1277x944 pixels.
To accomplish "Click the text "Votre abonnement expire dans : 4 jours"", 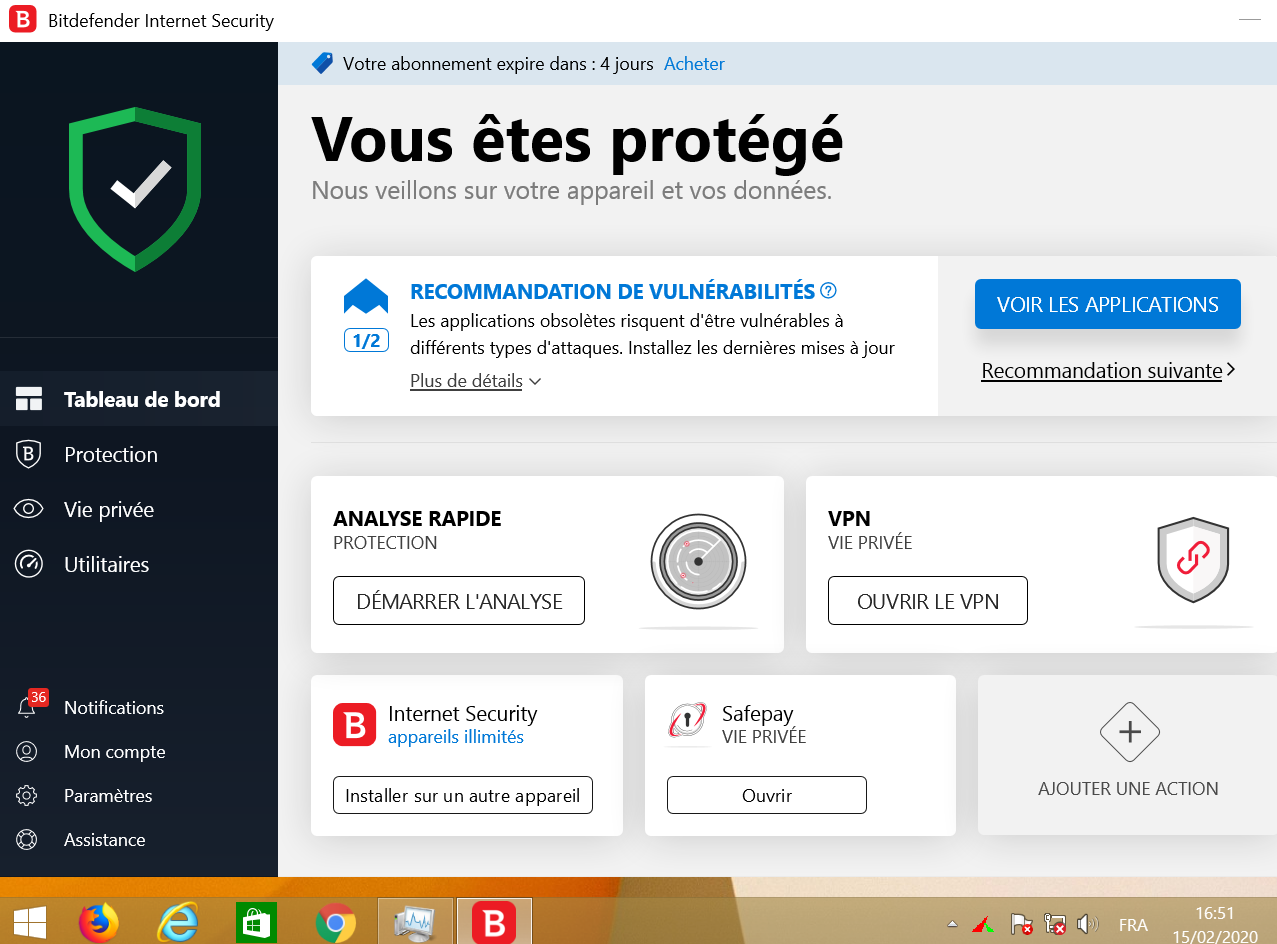I will click(498, 64).
